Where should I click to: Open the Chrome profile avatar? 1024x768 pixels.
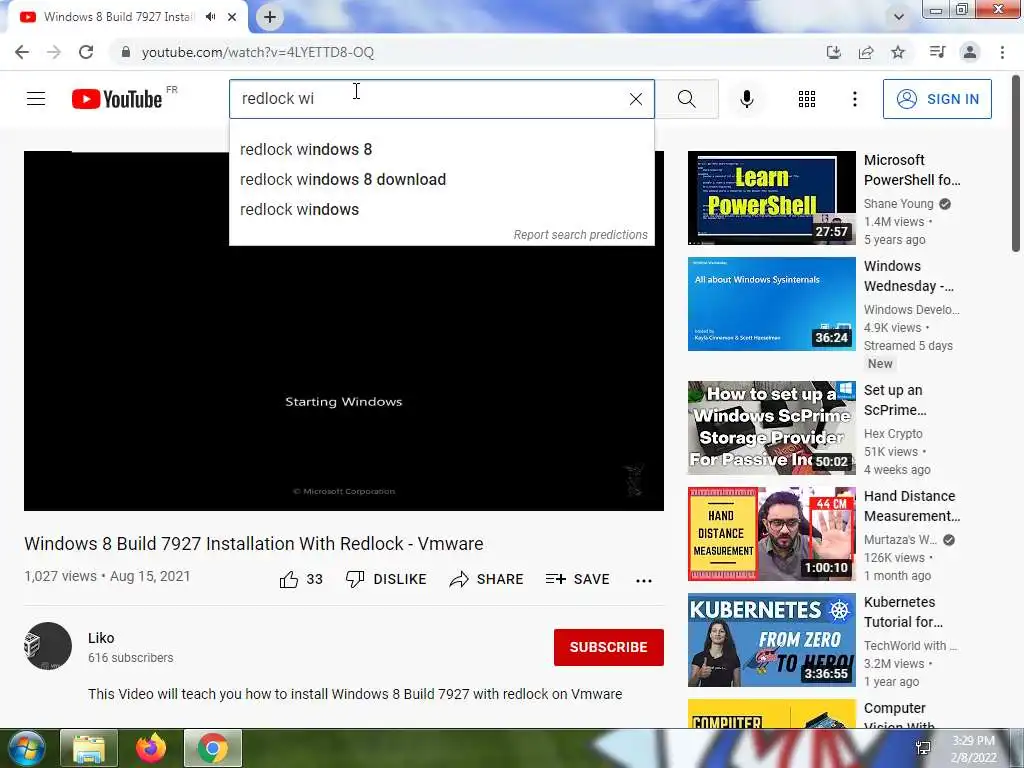[x=970, y=52]
